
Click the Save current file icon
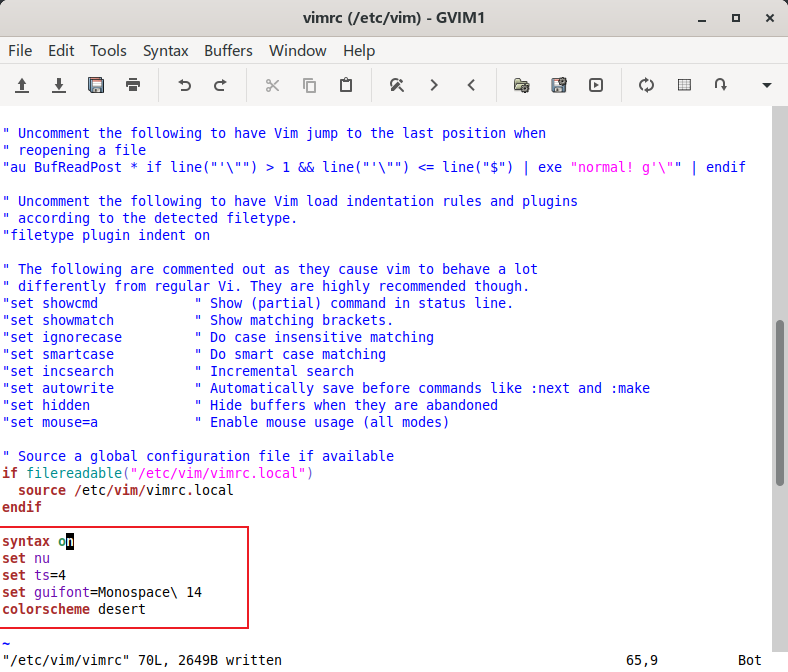coord(59,85)
